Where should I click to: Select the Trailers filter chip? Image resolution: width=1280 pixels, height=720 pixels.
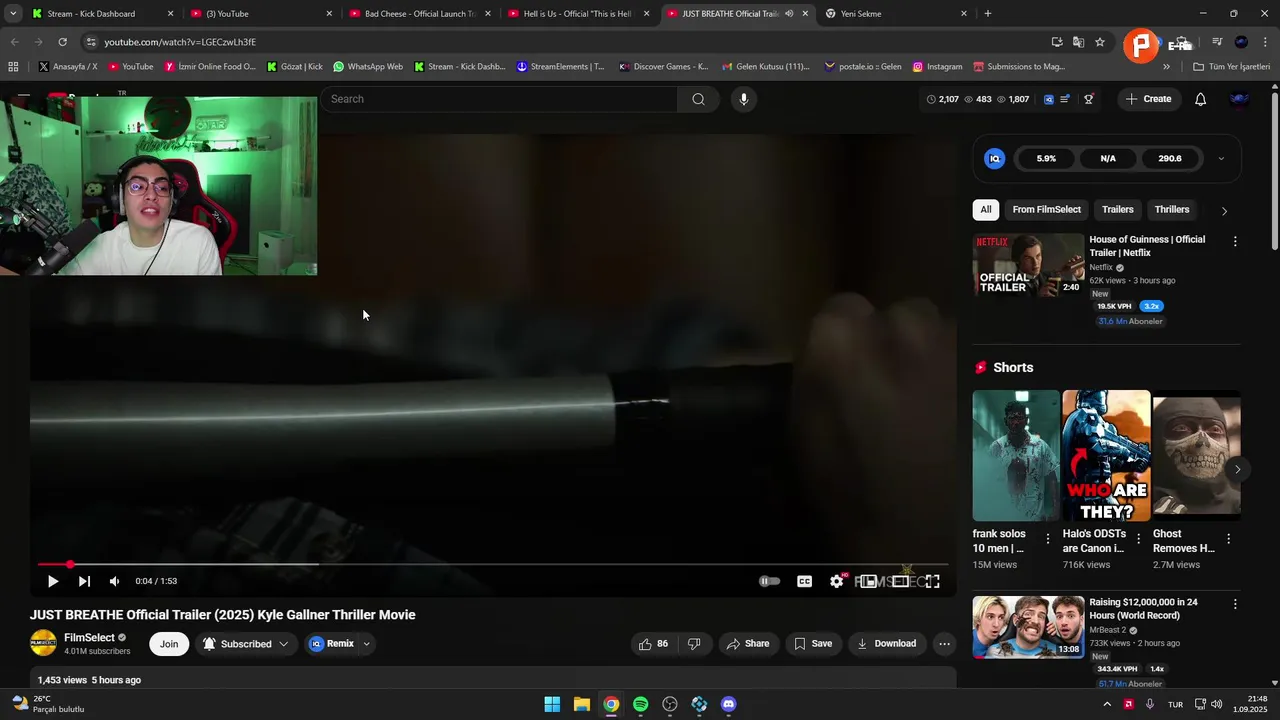(1117, 210)
